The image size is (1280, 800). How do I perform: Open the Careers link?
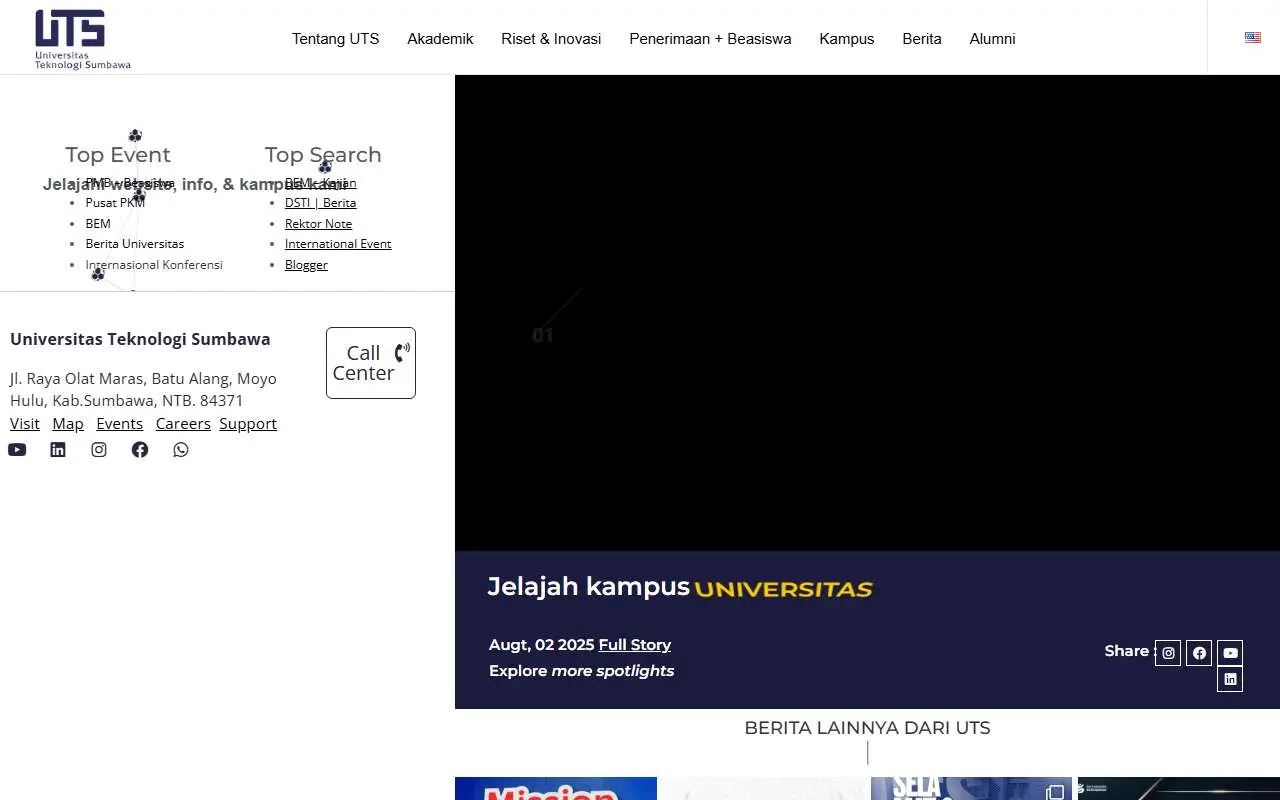183,424
